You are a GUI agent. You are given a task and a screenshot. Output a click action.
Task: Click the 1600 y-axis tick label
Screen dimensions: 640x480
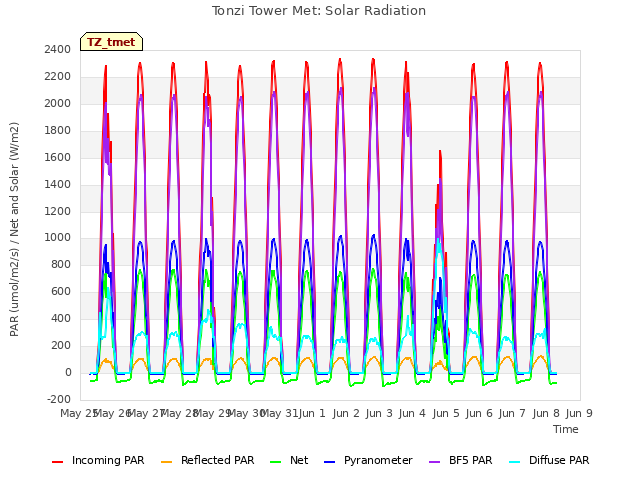(58, 157)
